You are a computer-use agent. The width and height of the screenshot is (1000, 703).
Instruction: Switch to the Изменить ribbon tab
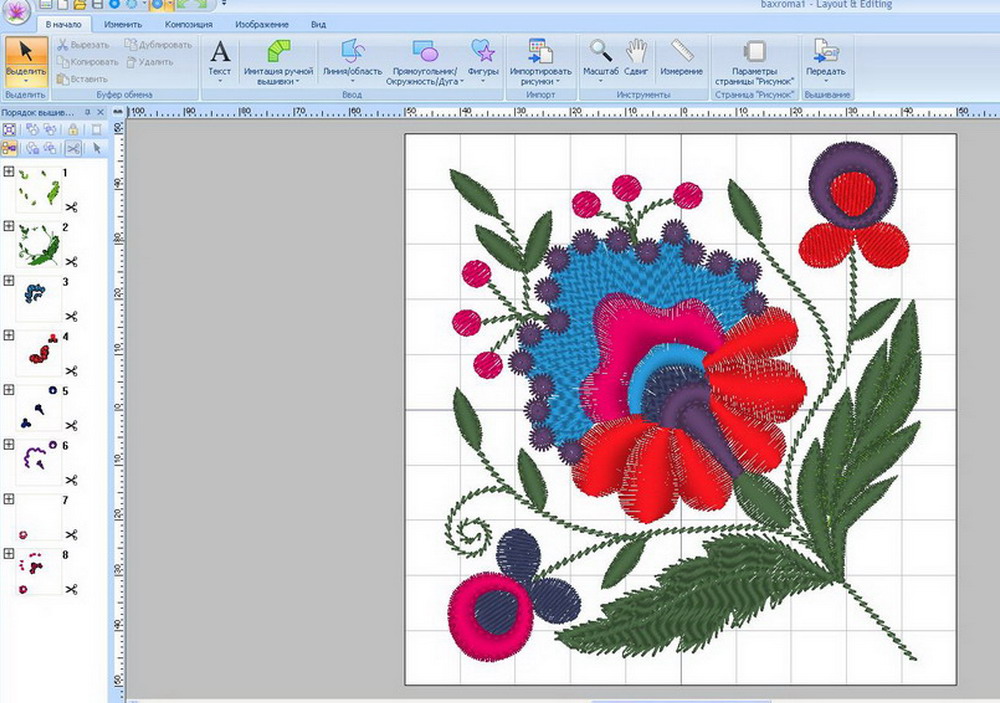[x=123, y=24]
